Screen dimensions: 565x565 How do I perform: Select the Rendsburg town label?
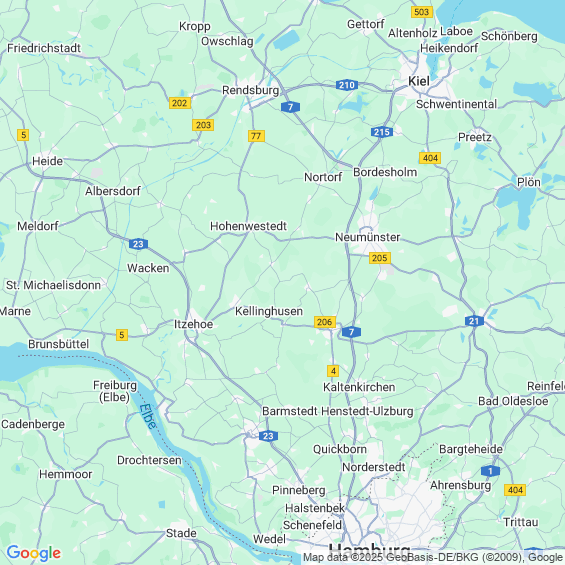click(x=250, y=90)
